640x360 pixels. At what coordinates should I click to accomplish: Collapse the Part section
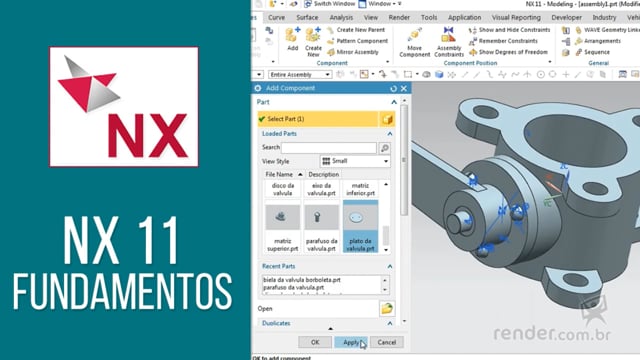(x=393, y=102)
